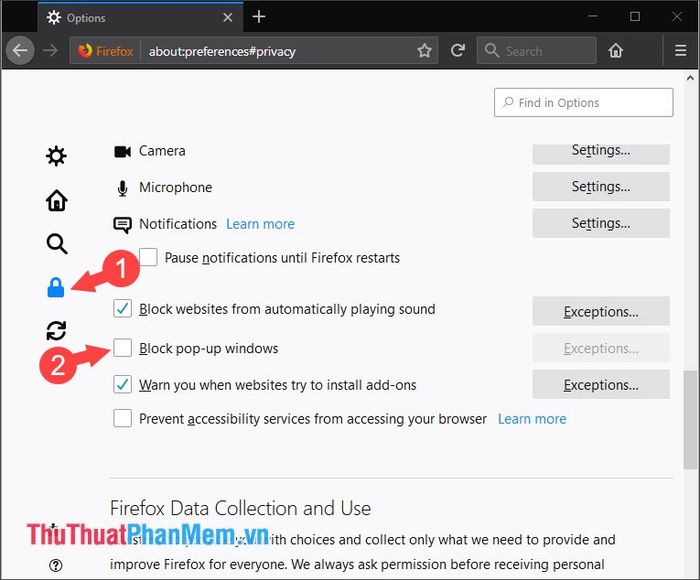Click the Firefox Data Collection and Use heading

[240, 508]
